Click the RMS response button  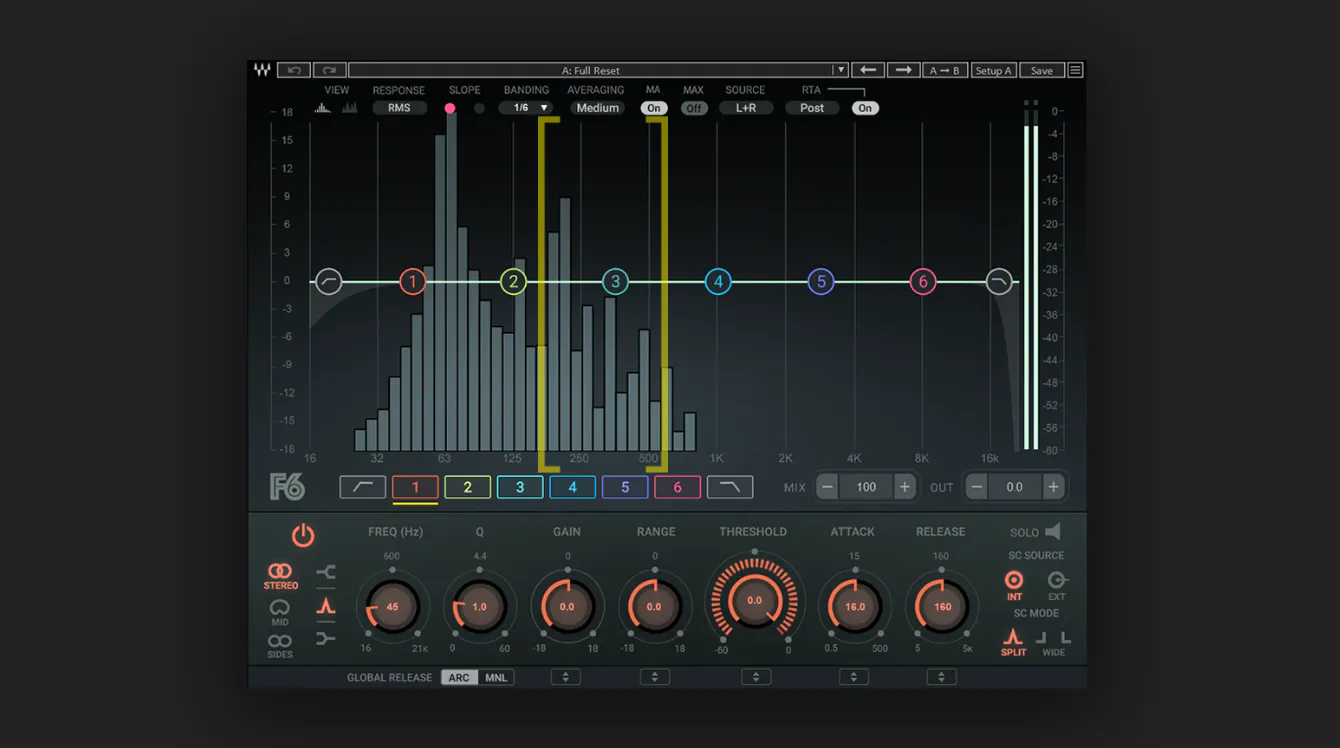[x=399, y=108]
